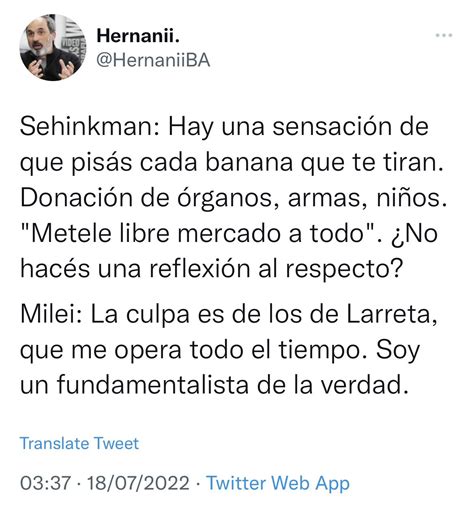Click the Translate Tweet link
The image size is (474, 507).
tap(79, 443)
